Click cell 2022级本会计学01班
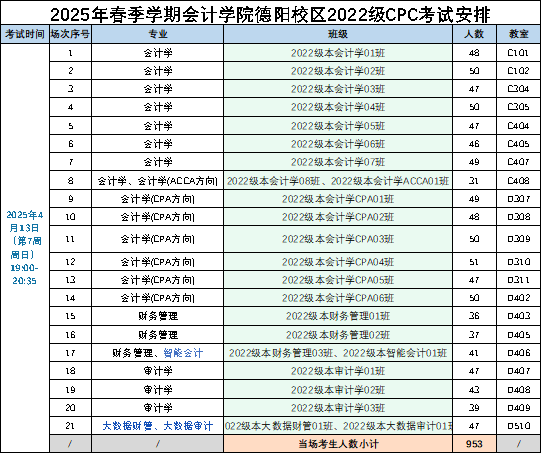 pos(338,53)
